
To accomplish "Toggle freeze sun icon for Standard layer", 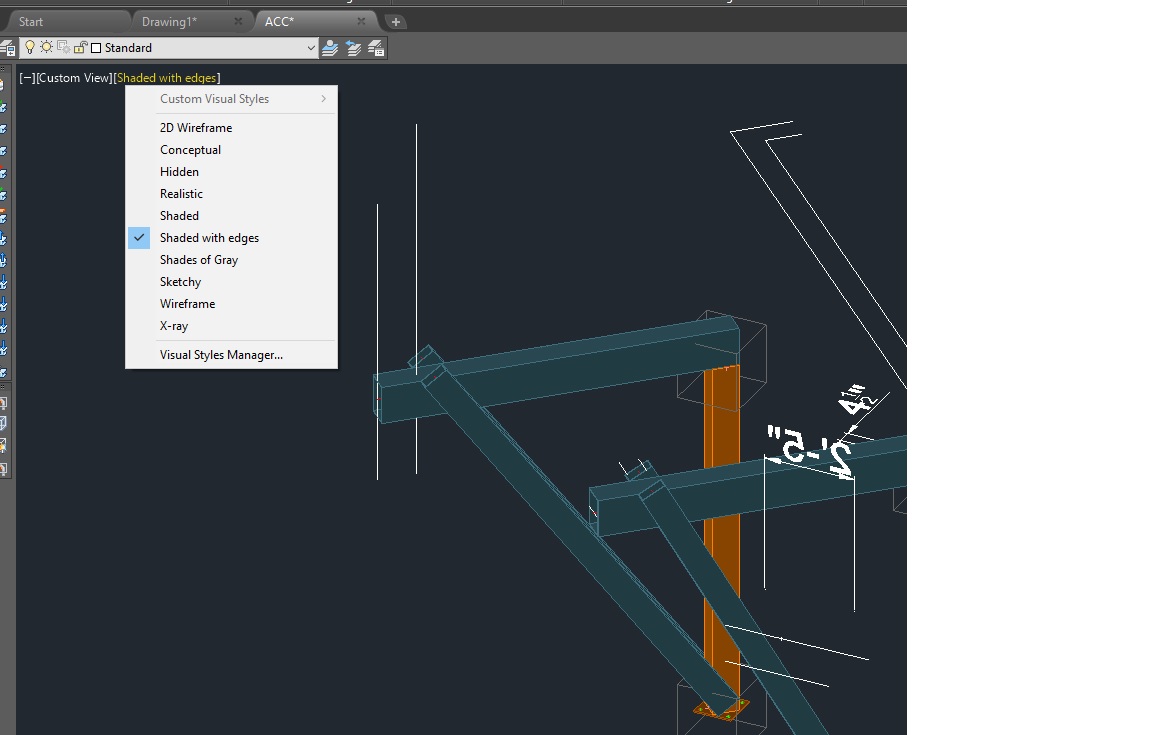I will point(46,48).
